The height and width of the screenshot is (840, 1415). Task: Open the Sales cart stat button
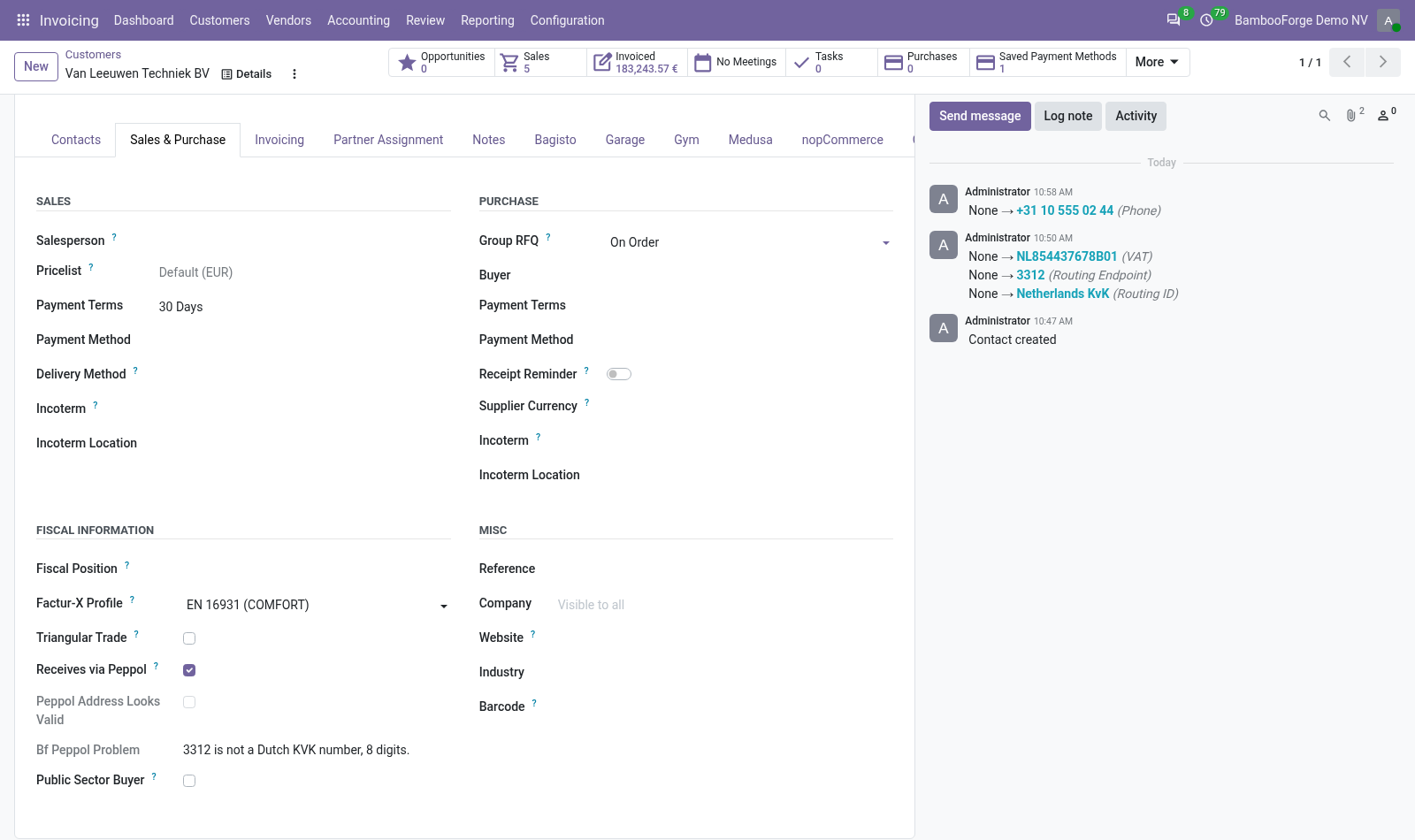540,63
